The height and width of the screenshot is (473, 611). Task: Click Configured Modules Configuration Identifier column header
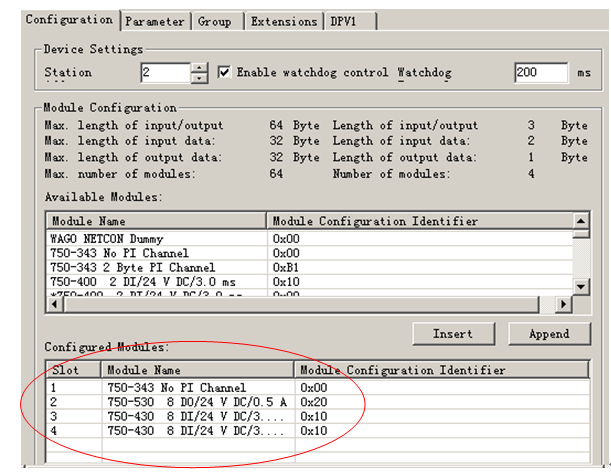pyautogui.click(x=442, y=370)
